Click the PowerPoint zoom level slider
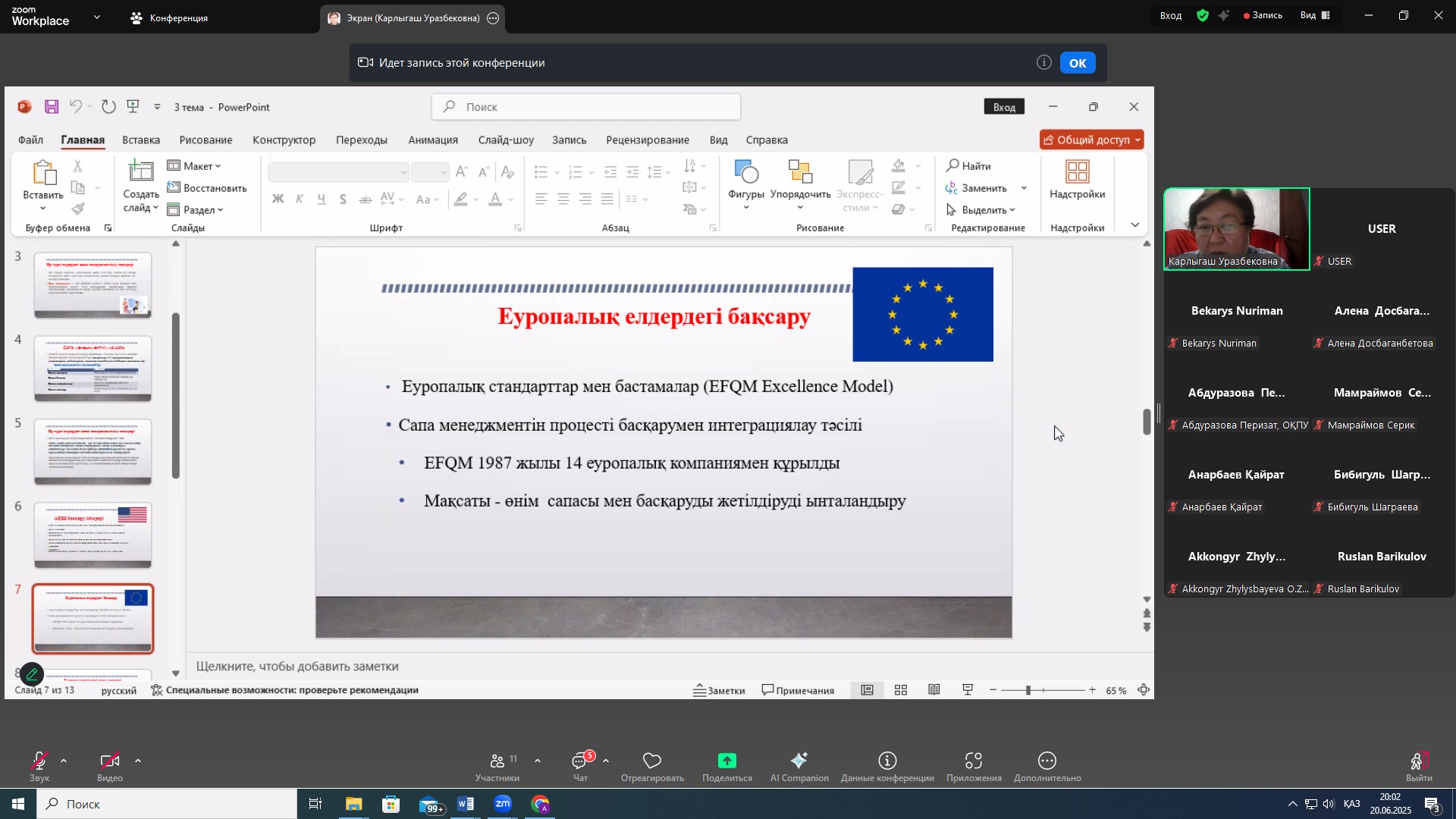Image resolution: width=1456 pixels, height=819 pixels. pos(1028,690)
